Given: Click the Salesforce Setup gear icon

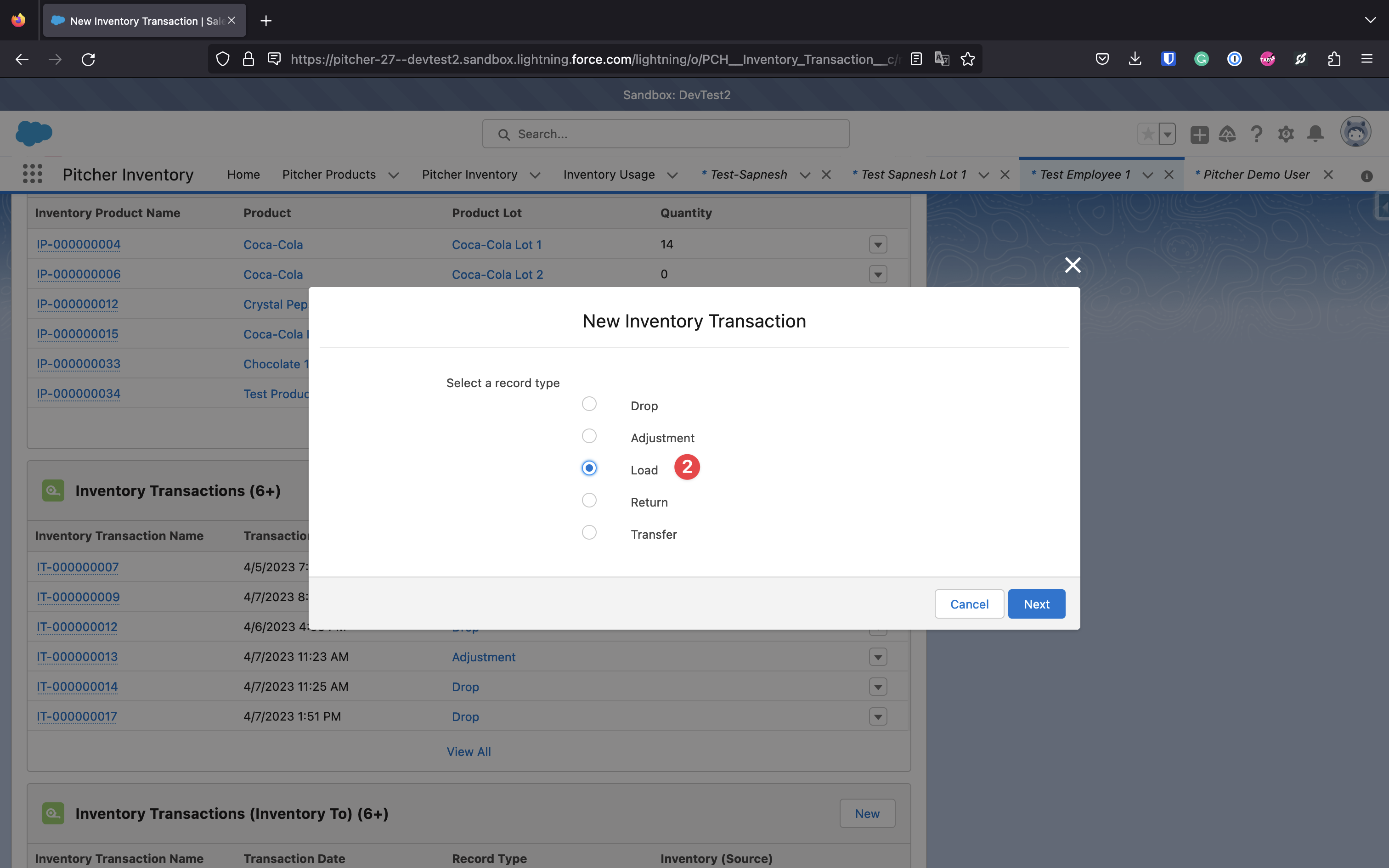Looking at the screenshot, I should (1286, 134).
